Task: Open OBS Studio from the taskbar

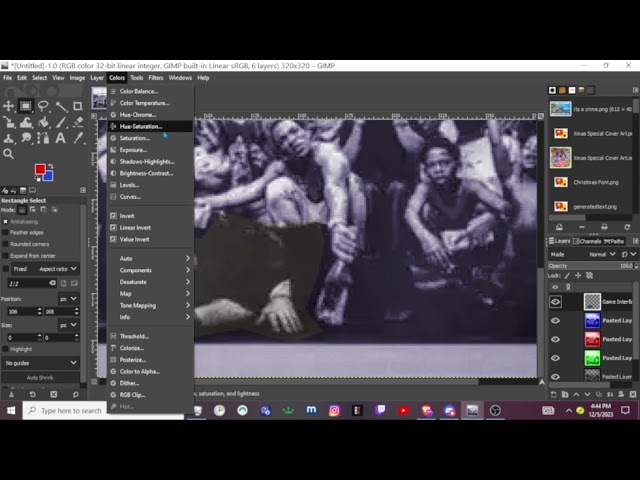Action: [495, 411]
